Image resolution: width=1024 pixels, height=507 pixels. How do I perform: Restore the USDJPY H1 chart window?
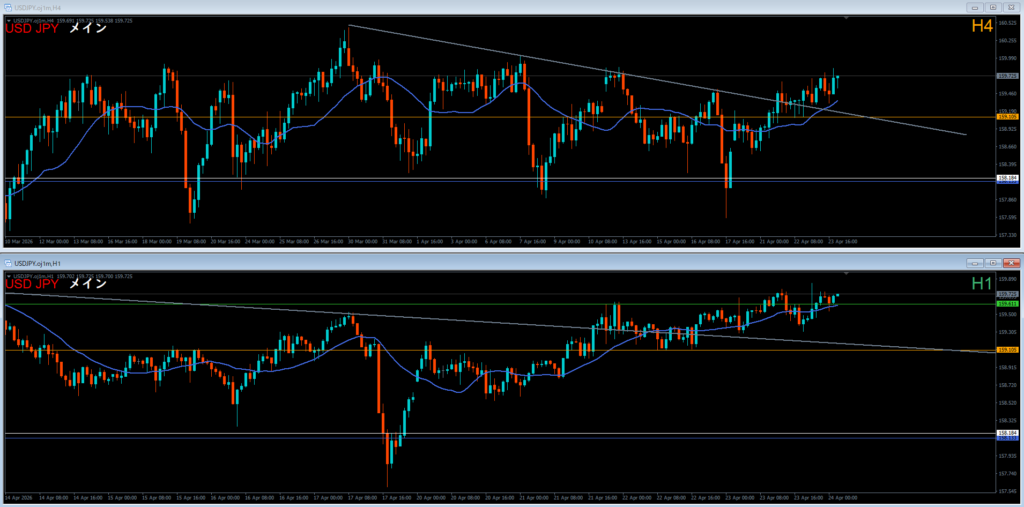pyautogui.click(x=993, y=263)
